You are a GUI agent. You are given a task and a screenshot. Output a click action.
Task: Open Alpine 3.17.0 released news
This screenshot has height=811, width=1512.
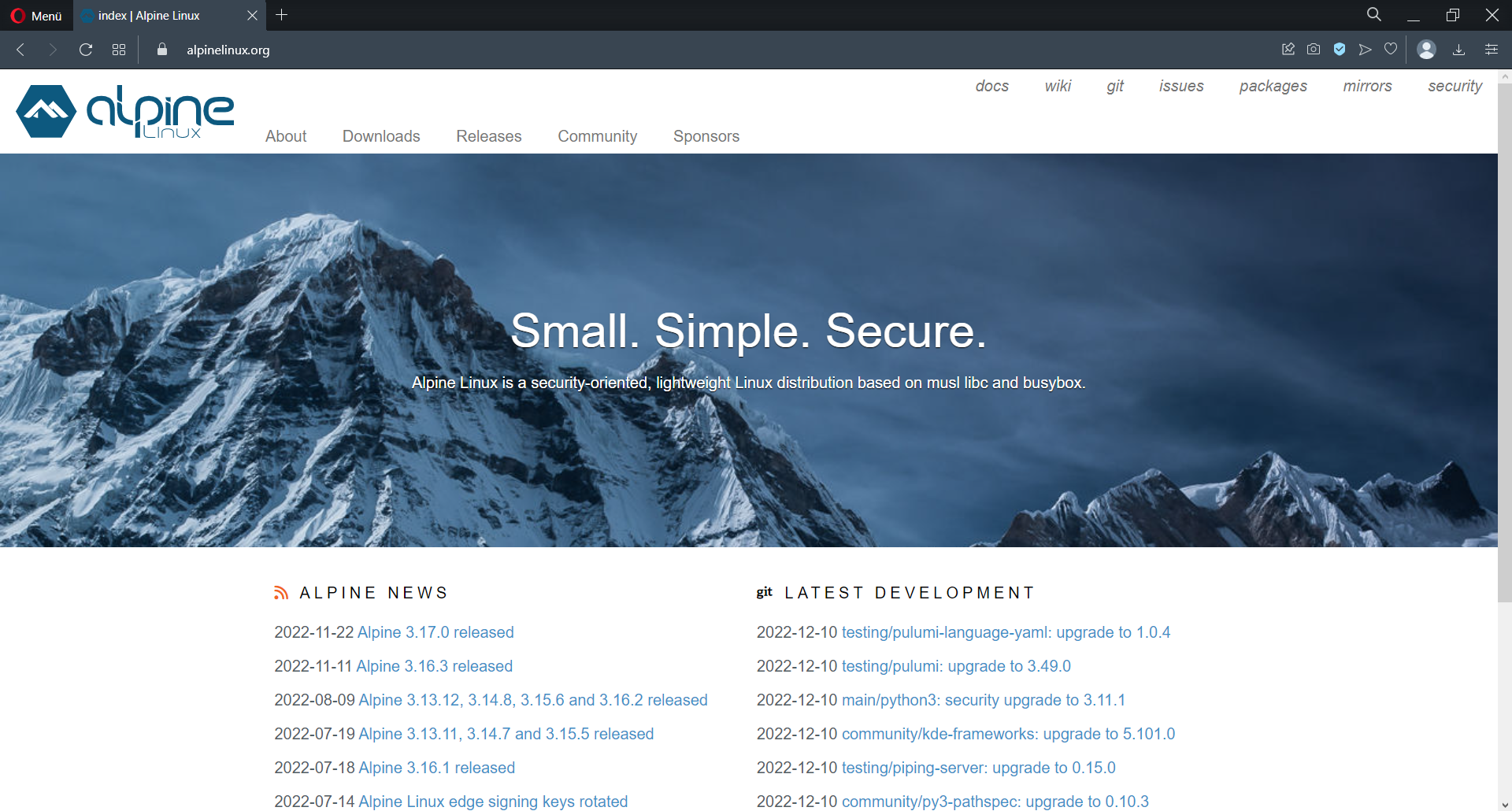coord(435,632)
